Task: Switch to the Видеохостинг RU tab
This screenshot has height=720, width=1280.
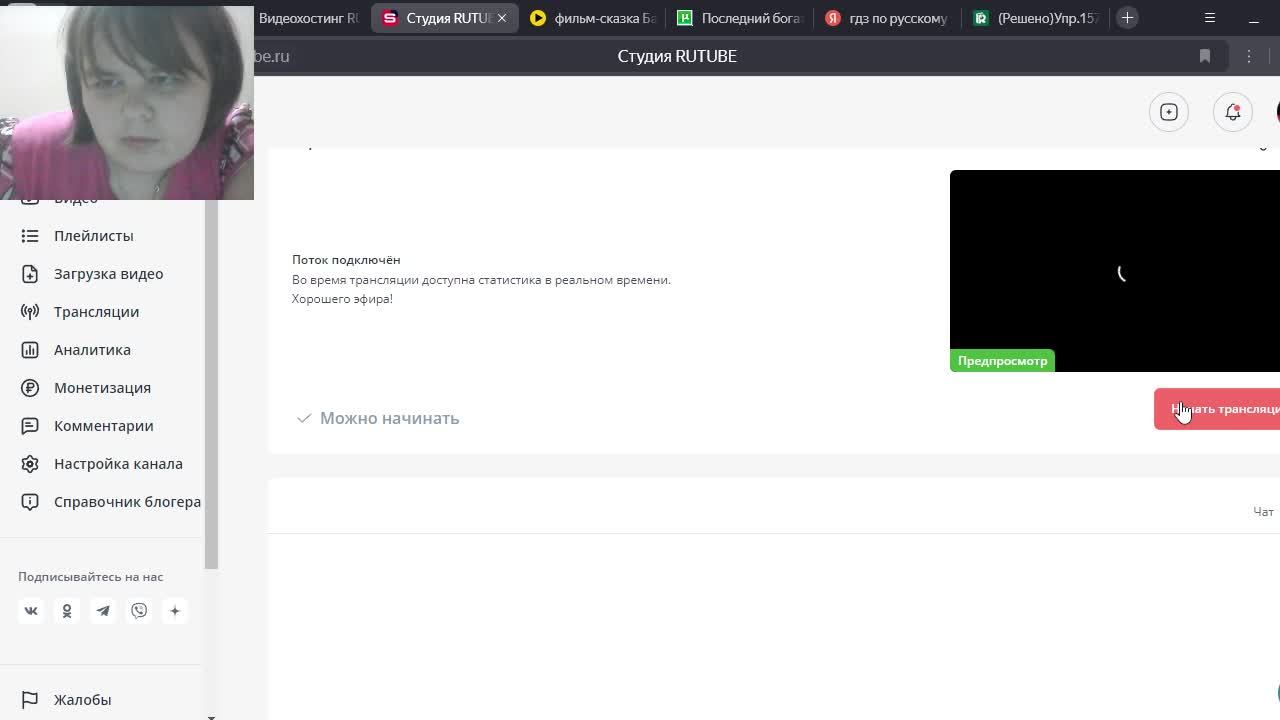Action: tap(310, 18)
